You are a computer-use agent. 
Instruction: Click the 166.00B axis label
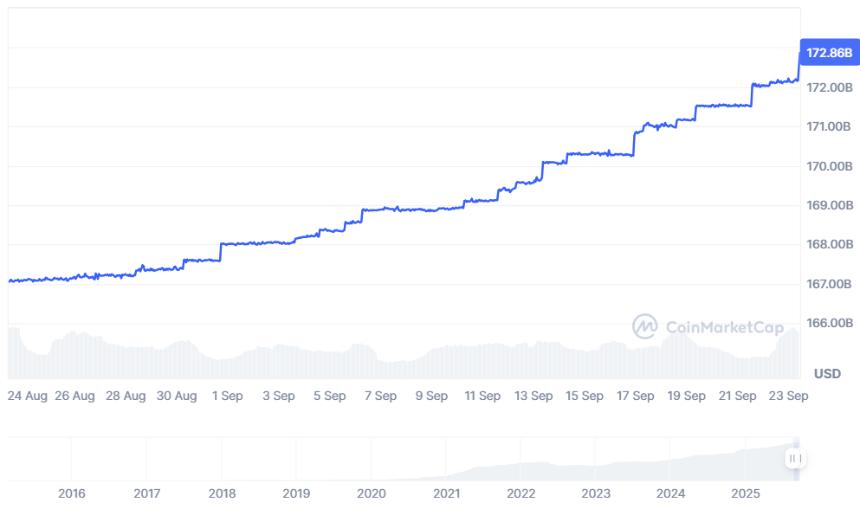pyautogui.click(x=829, y=323)
